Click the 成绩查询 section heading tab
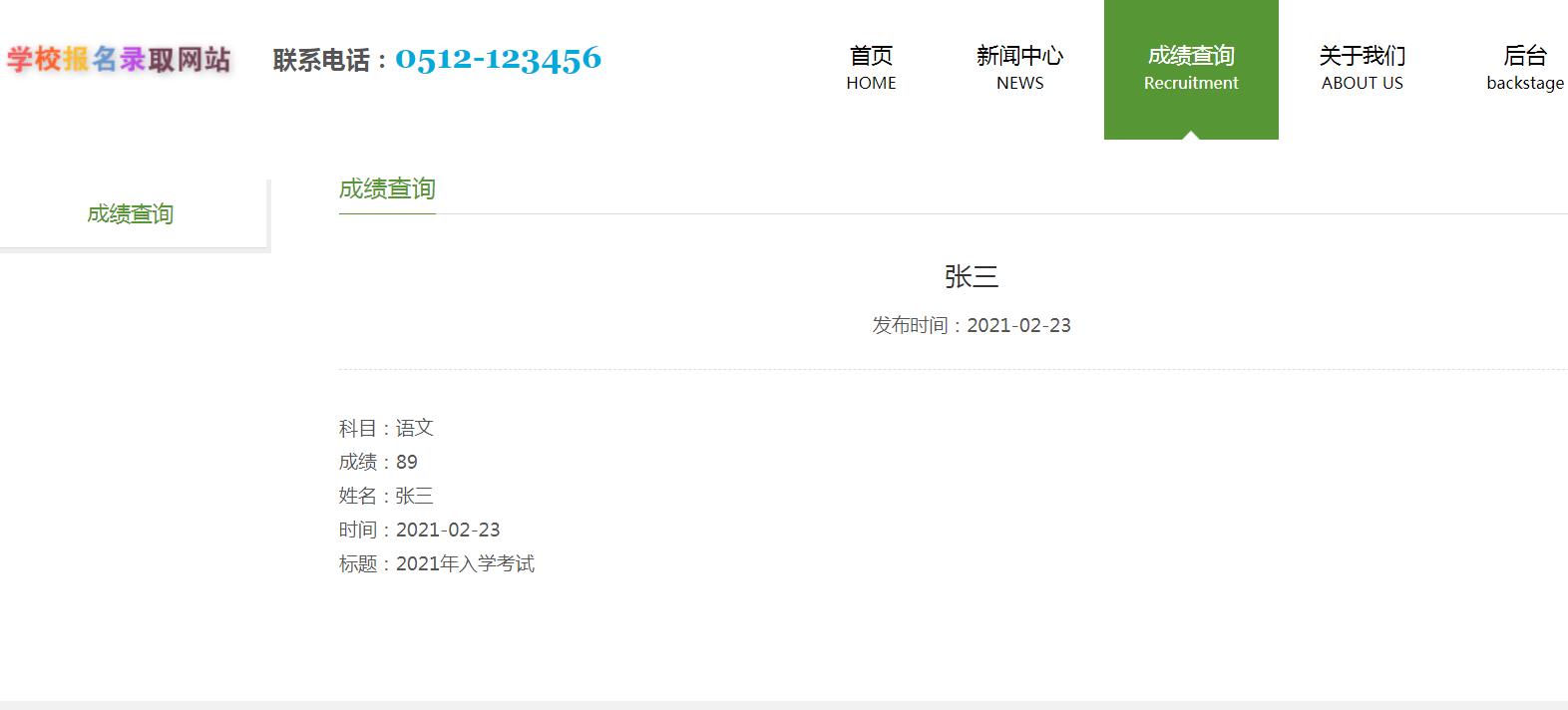Image resolution: width=1568 pixels, height=710 pixels. click(x=387, y=189)
